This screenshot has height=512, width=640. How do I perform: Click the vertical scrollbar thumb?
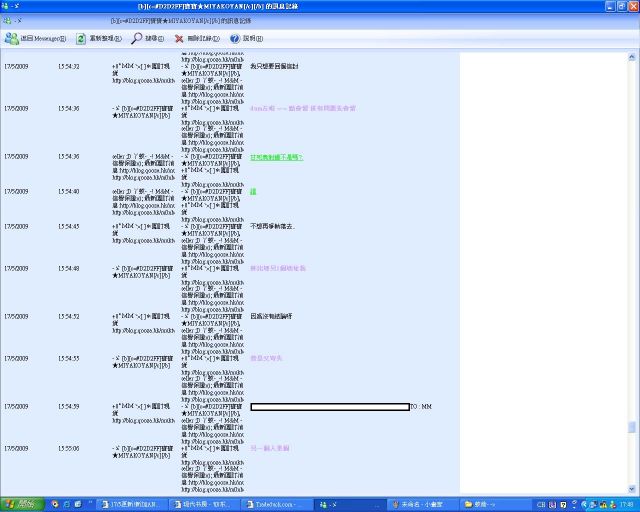[632, 427]
